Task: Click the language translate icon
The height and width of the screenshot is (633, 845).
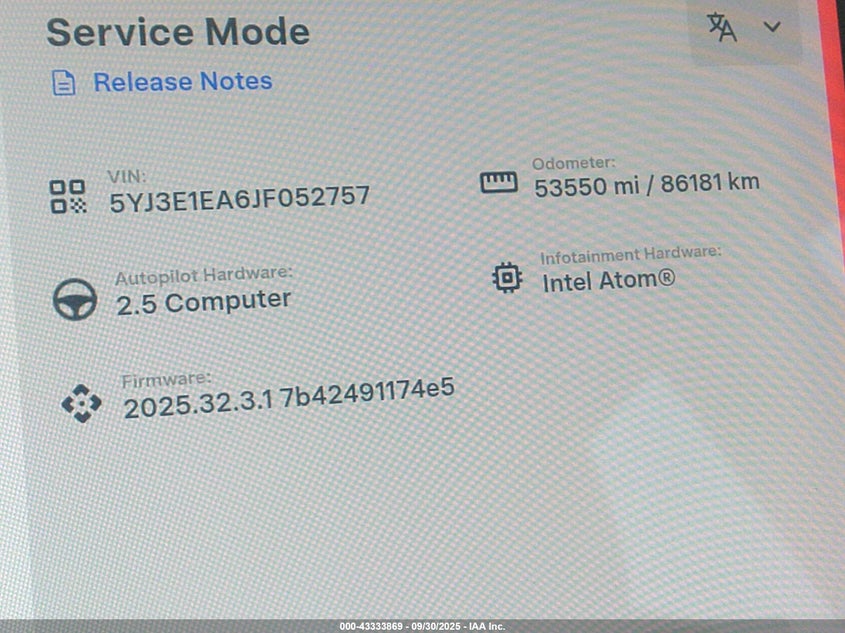Action: tap(722, 28)
